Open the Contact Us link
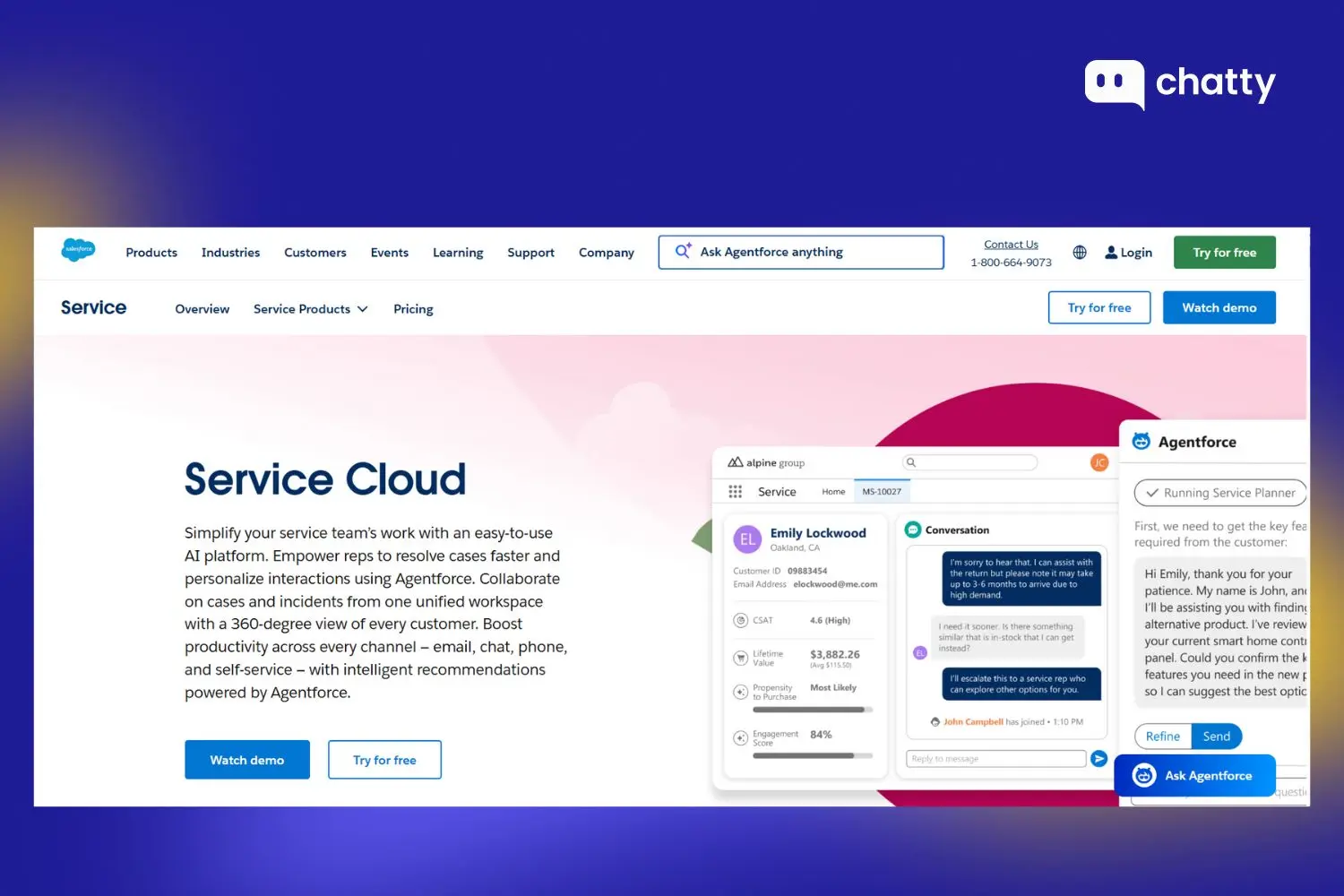Screen dimensions: 1344x896 (1011, 245)
